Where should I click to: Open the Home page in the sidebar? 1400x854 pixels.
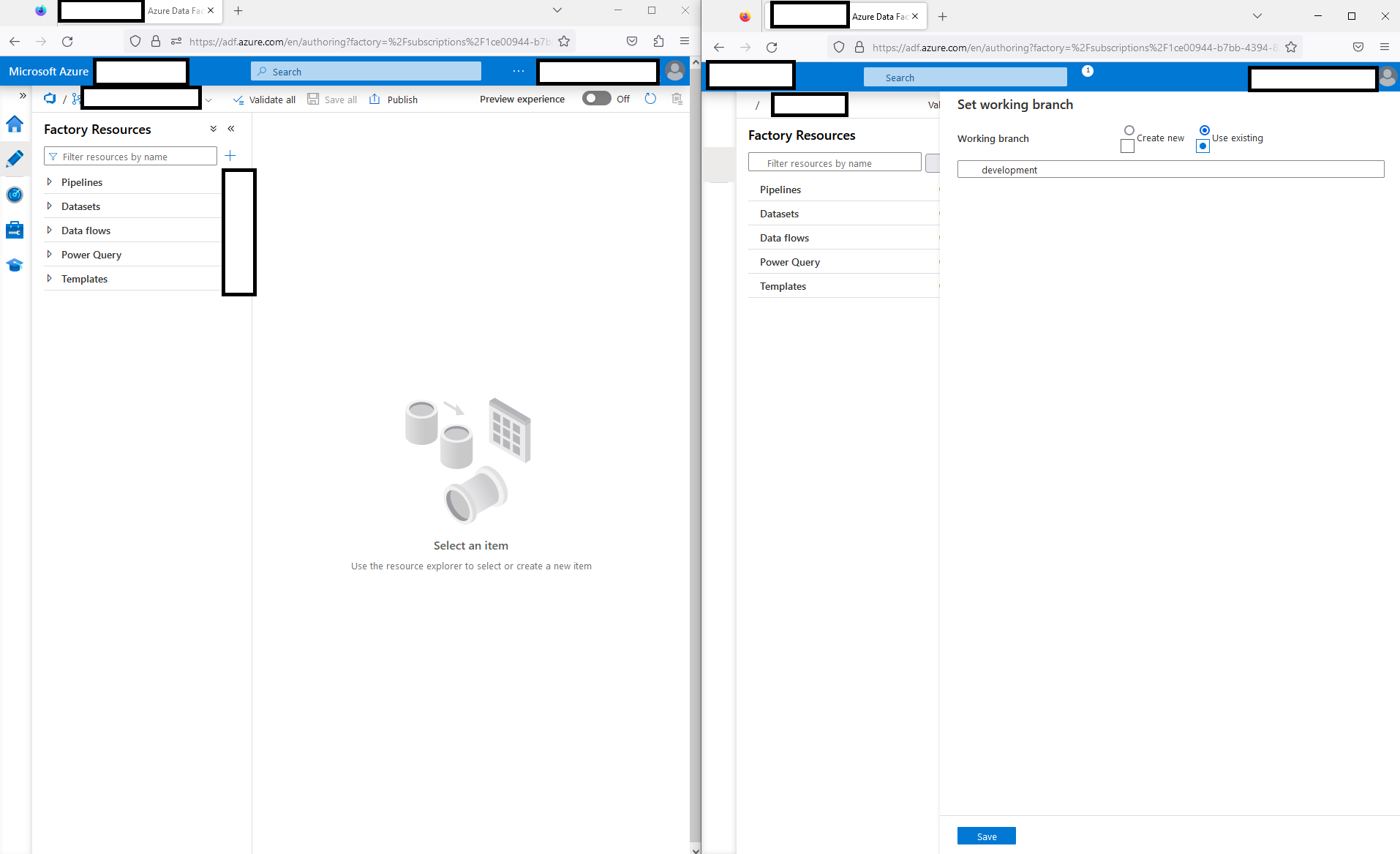point(15,124)
